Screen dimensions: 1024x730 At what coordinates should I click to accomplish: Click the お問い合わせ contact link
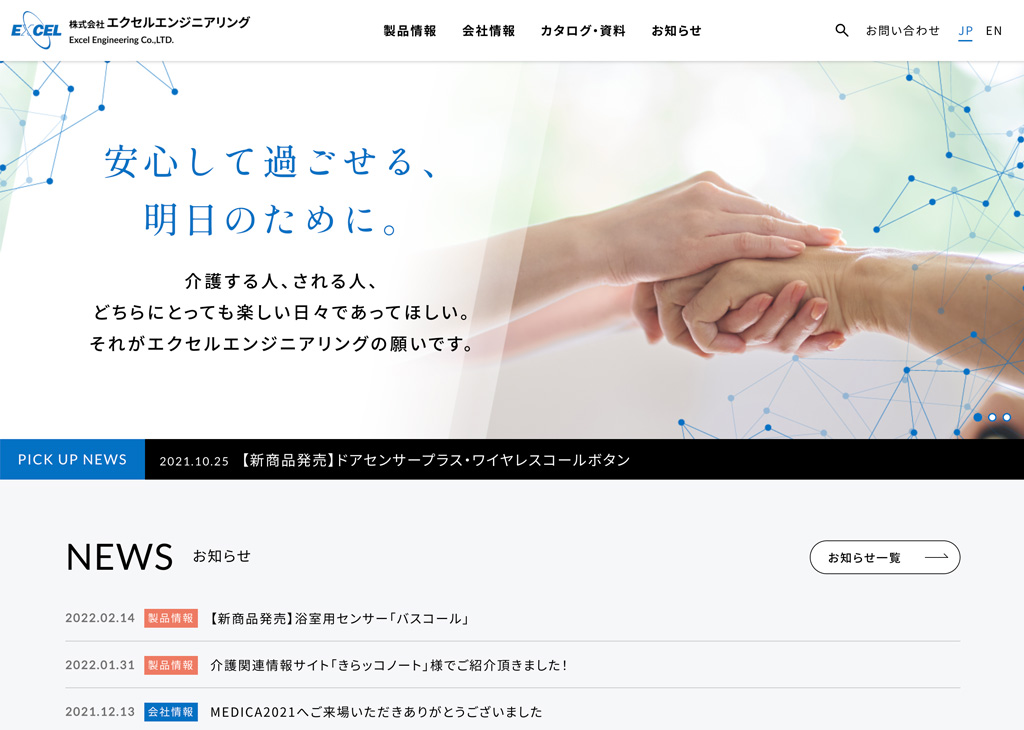pos(903,30)
